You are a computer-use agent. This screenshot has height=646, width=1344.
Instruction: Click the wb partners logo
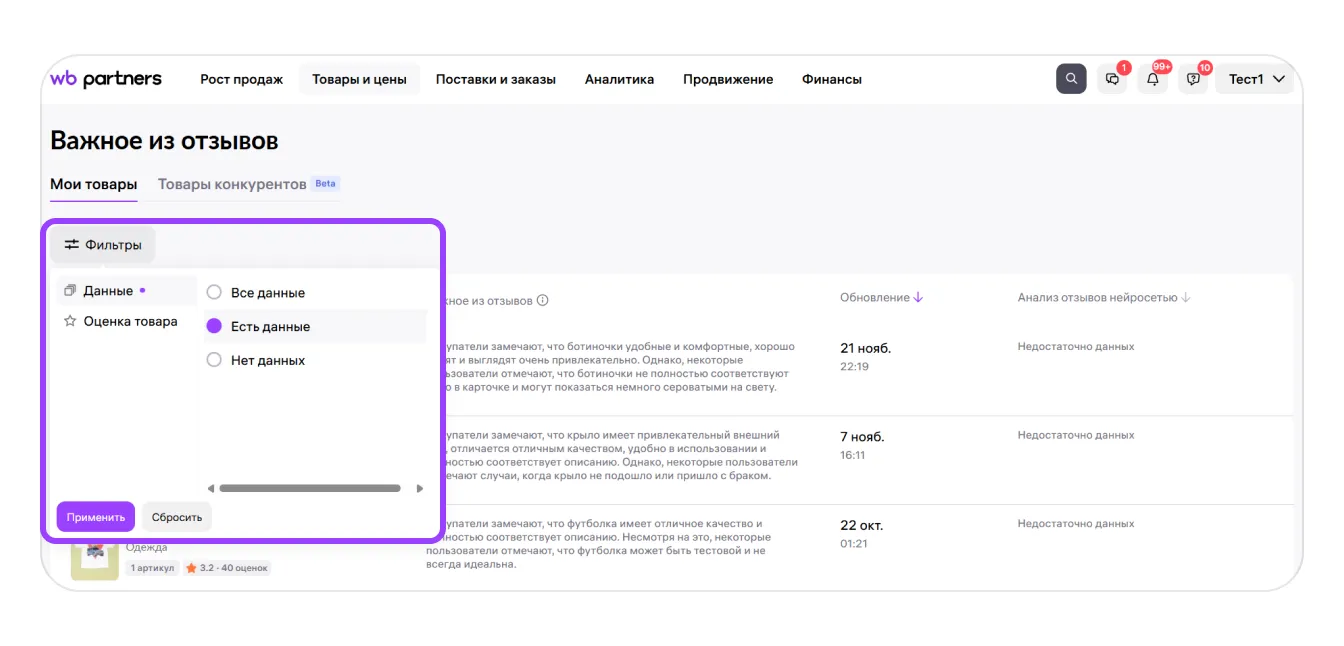[106, 79]
